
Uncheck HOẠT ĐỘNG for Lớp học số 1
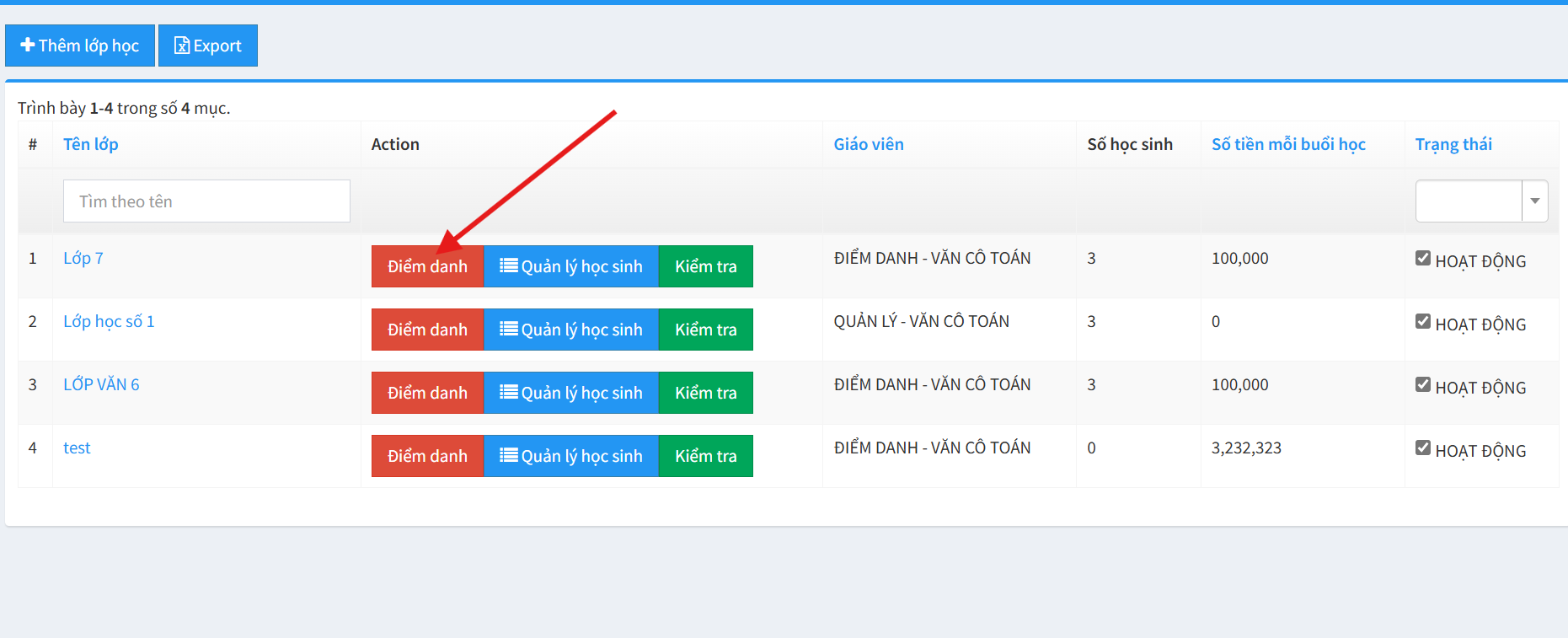pos(1423,322)
